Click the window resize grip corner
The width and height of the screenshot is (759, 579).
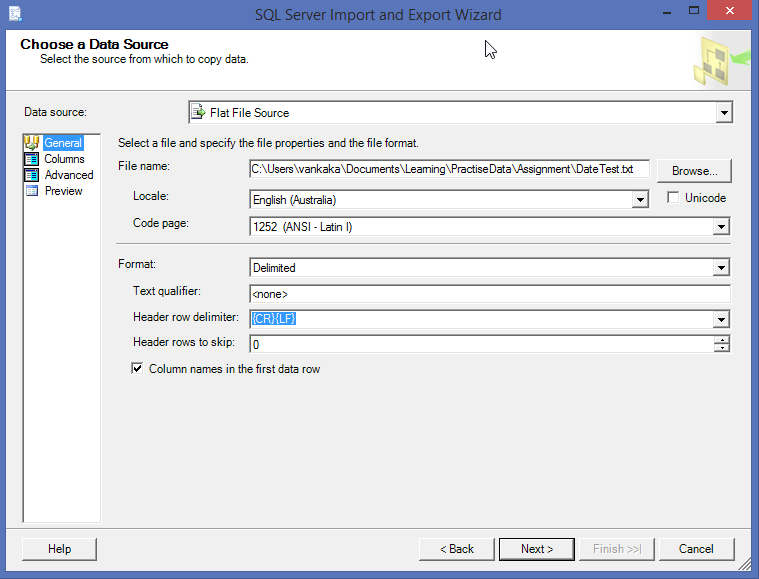745,564
